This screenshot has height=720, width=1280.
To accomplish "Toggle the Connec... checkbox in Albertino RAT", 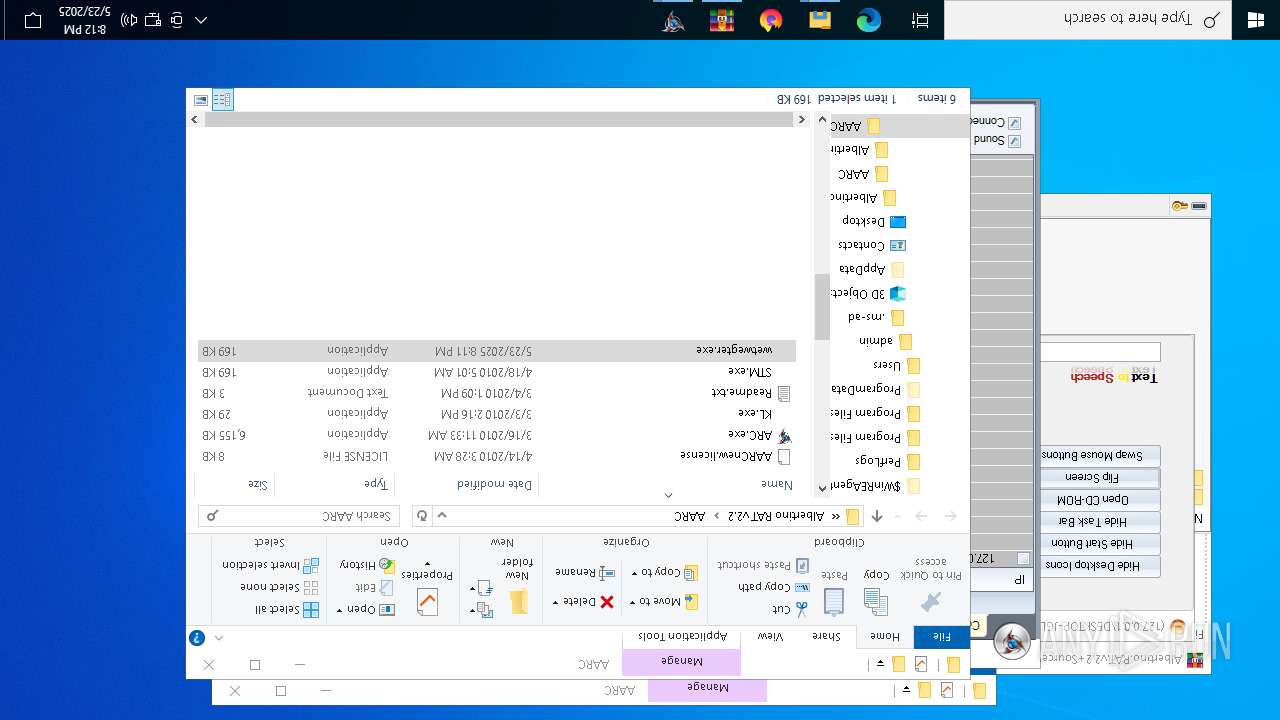I will pos(1014,123).
